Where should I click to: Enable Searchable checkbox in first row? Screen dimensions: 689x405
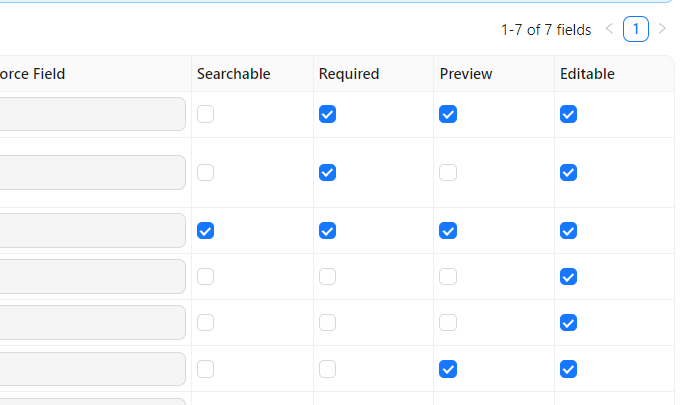tap(206, 114)
